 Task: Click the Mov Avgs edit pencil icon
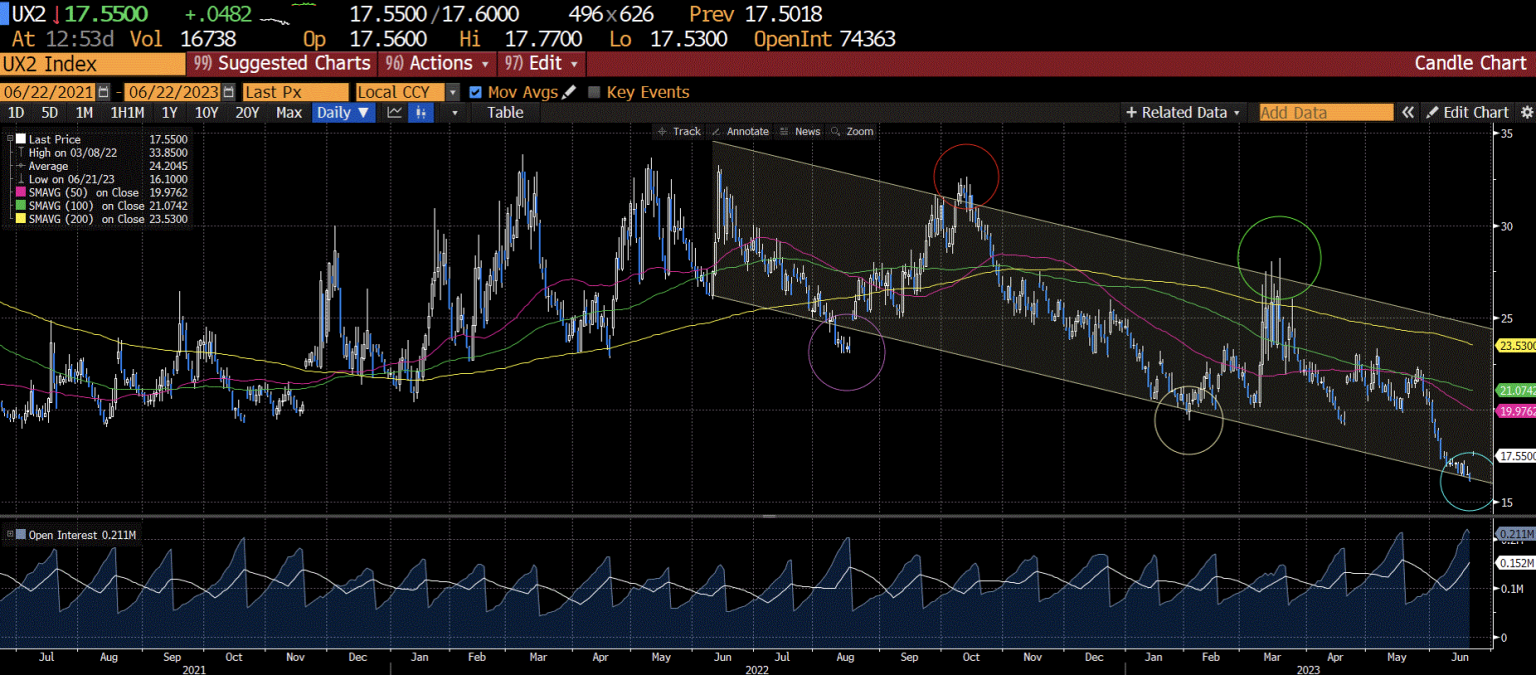tap(566, 92)
